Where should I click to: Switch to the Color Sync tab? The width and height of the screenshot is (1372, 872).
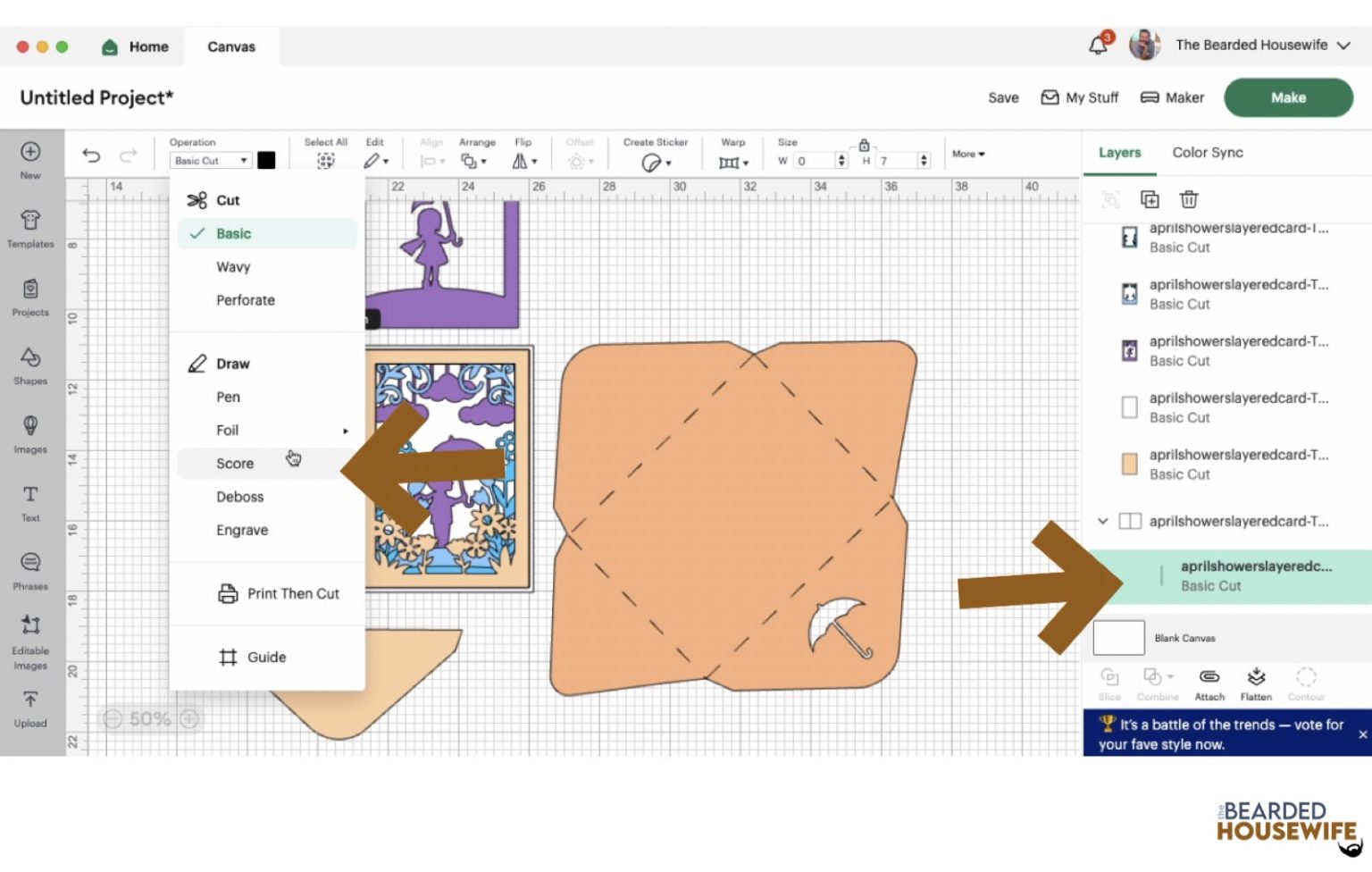tap(1207, 153)
